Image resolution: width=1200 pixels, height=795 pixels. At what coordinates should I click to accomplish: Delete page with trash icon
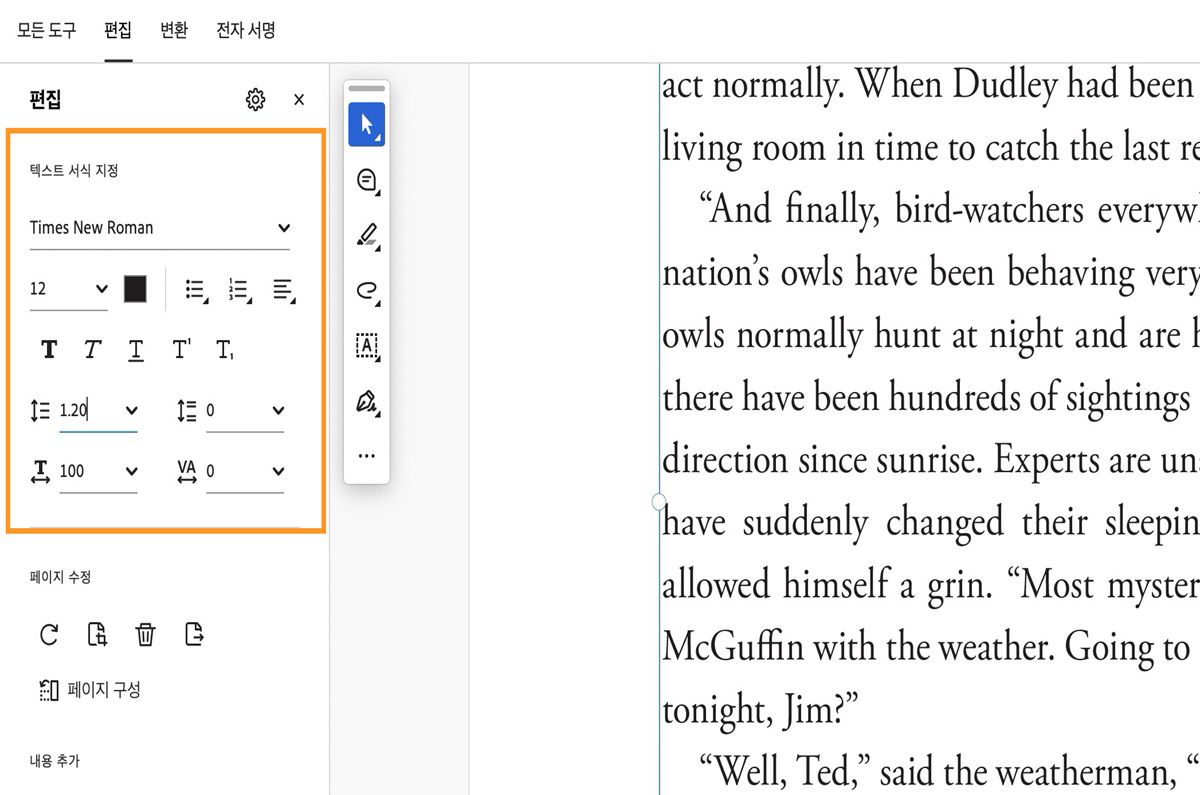tap(146, 634)
